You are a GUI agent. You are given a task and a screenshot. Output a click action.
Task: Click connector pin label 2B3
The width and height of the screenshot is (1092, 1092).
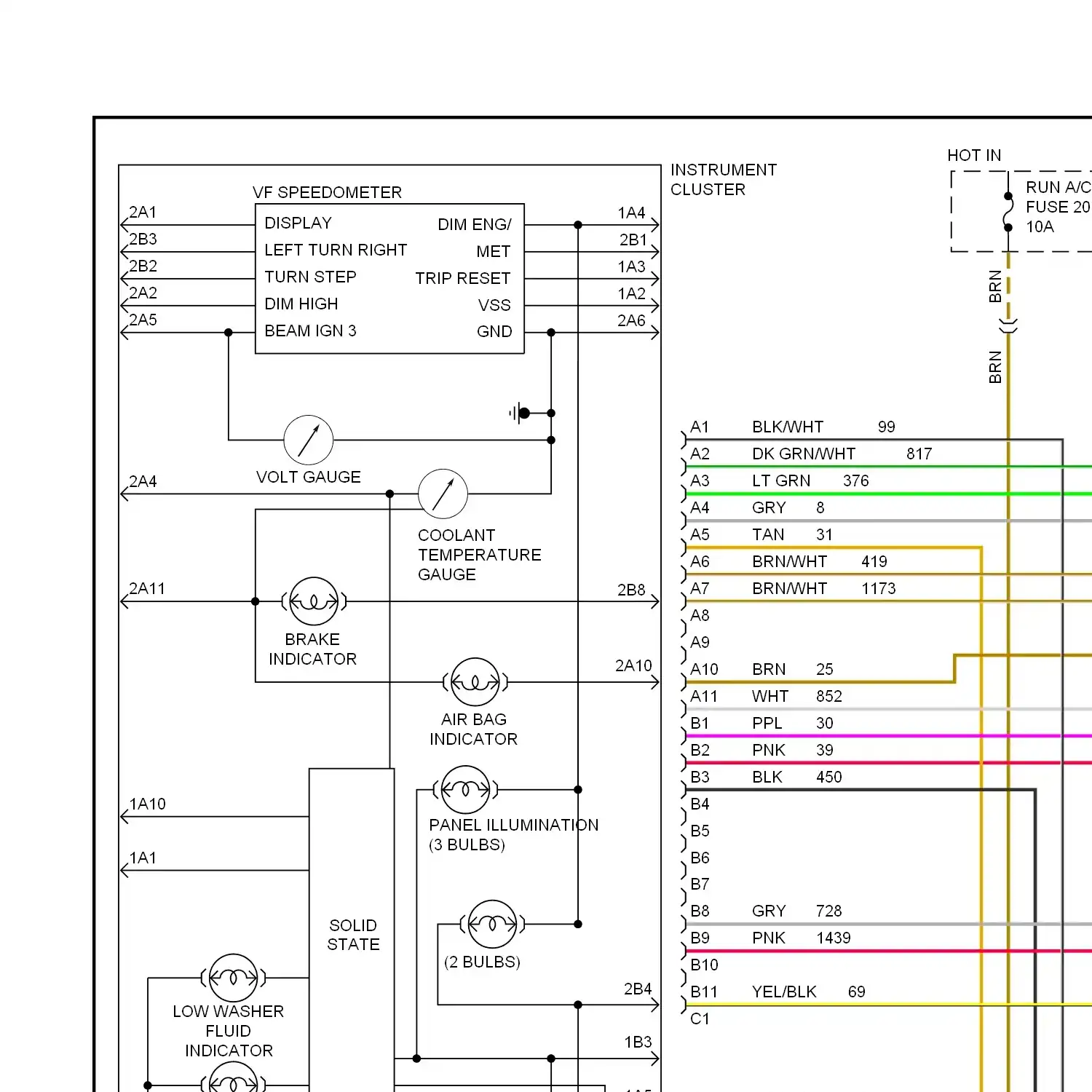point(143,239)
